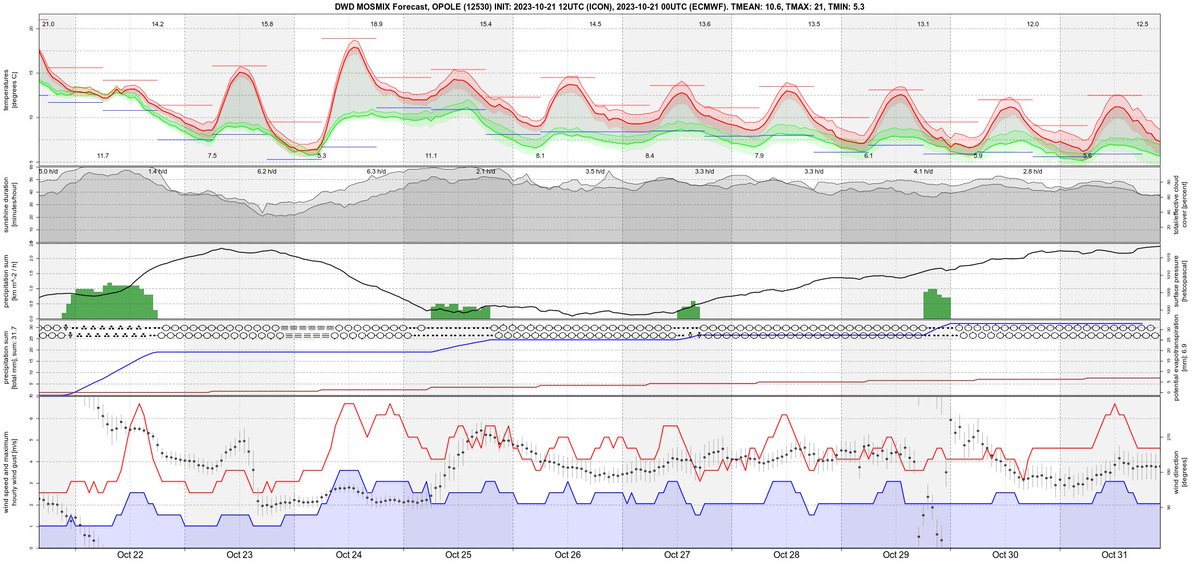Select the Oct 31 date label

point(1115,555)
